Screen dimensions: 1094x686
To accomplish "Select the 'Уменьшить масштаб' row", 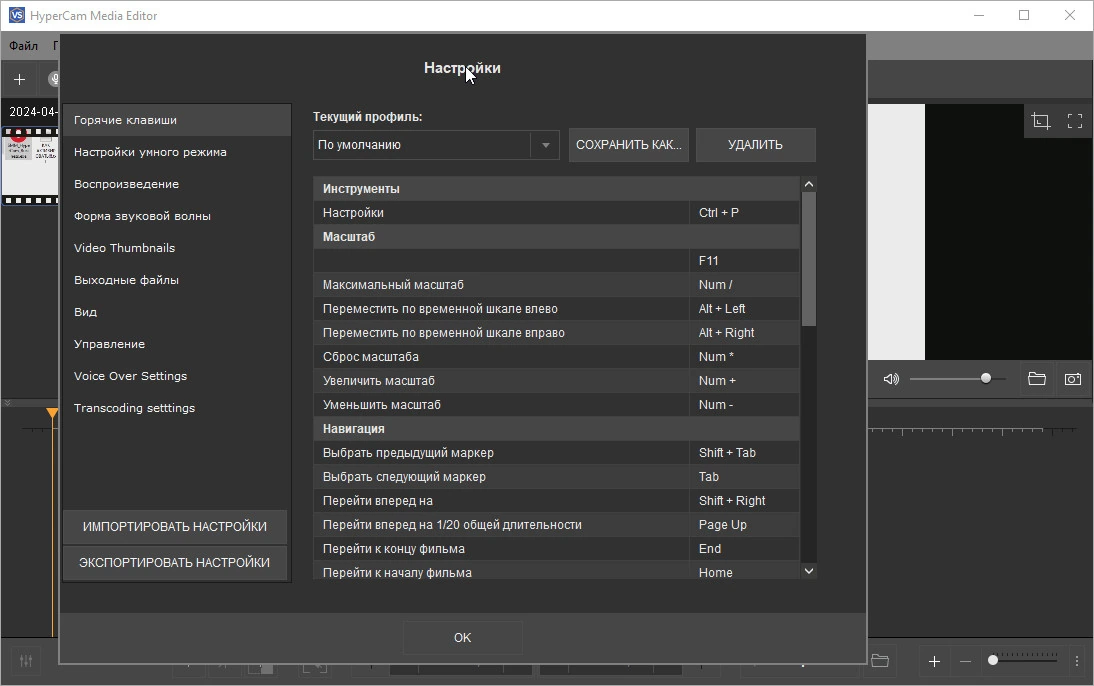I will pos(557,405).
